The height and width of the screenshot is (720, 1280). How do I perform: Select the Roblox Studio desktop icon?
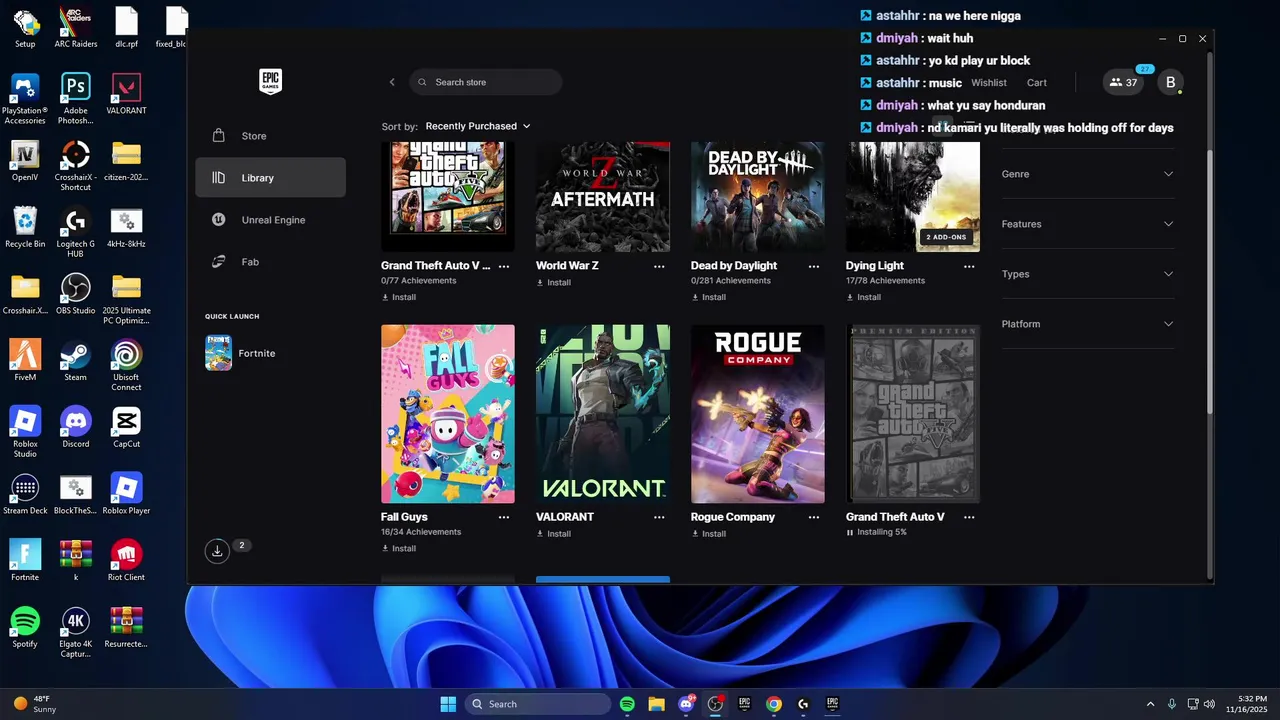click(25, 432)
